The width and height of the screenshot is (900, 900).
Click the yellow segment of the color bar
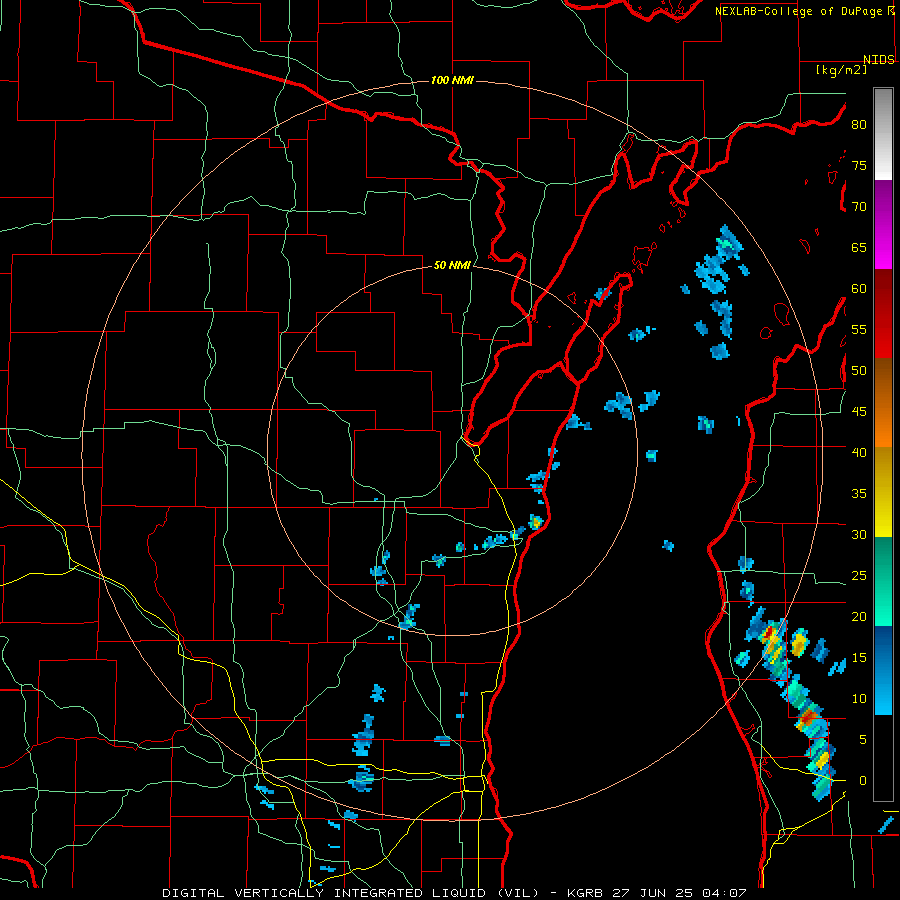click(x=883, y=492)
